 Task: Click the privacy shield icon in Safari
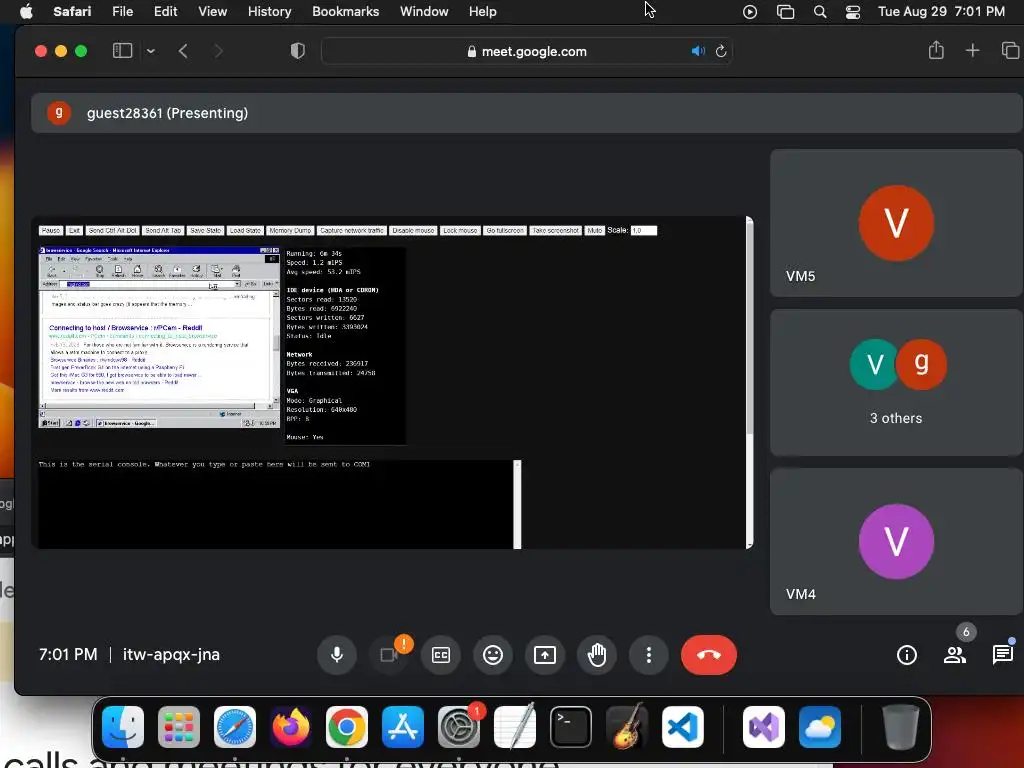coord(298,51)
